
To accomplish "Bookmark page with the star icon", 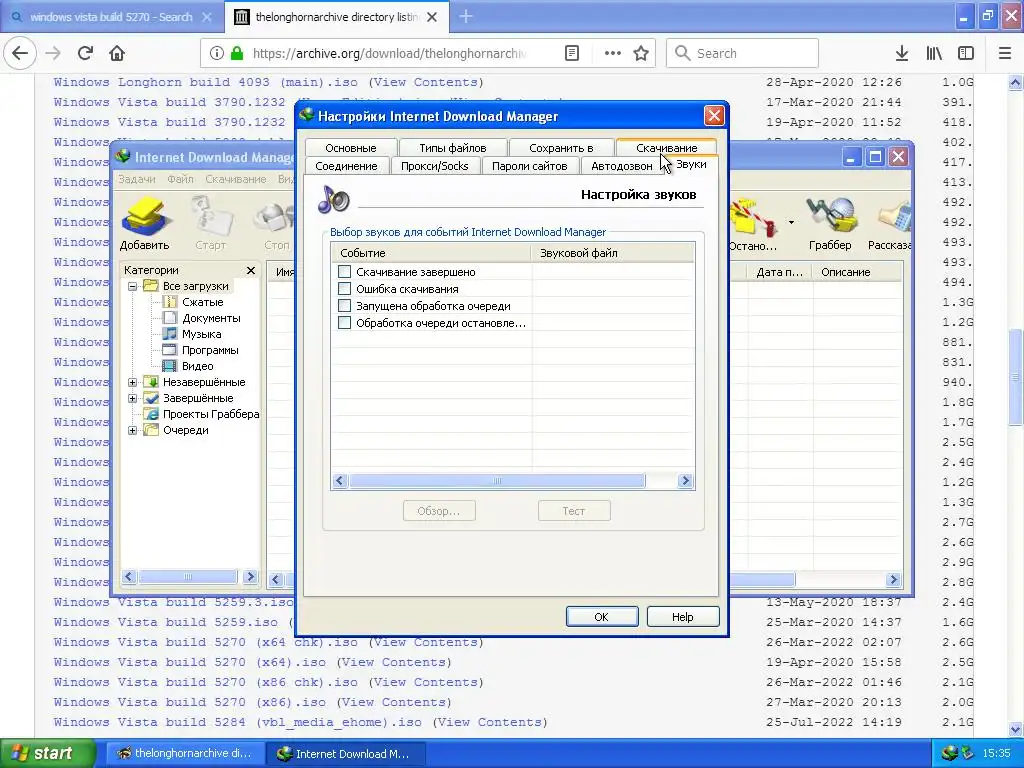I will [x=641, y=53].
